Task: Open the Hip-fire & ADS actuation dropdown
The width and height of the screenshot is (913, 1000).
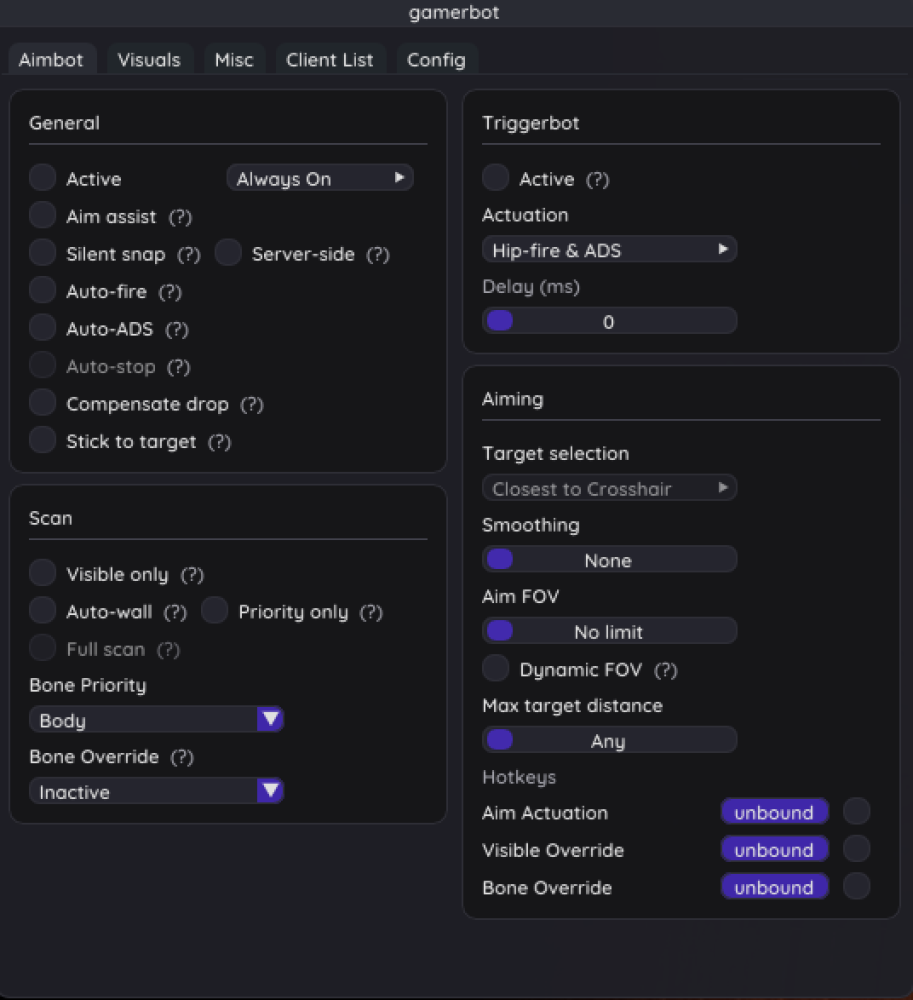Action: (609, 250)
